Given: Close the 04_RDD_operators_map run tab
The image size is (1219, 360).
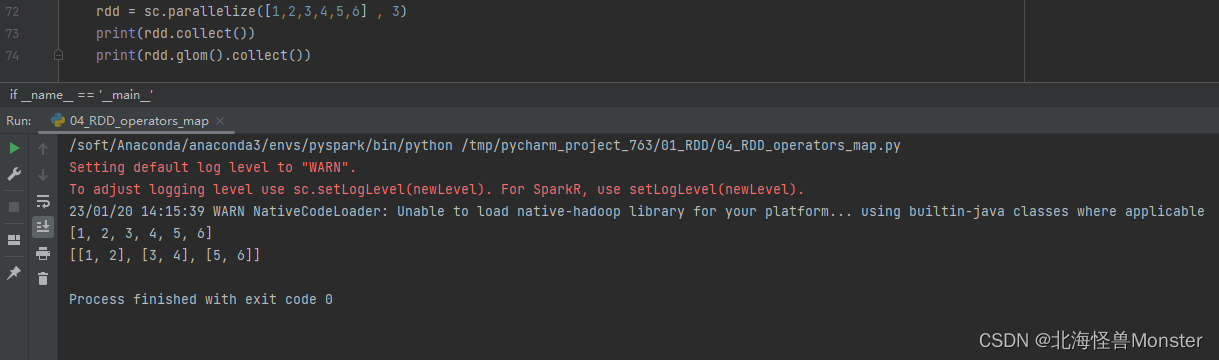Looking at the screenshot, I should tap(221, 121).
